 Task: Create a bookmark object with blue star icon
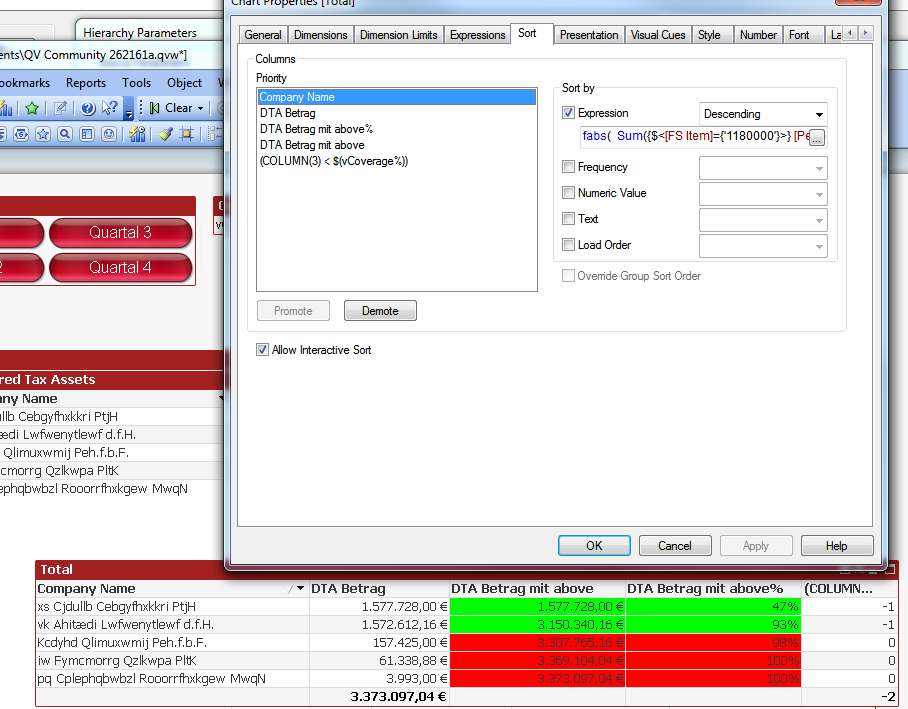[43, 134]
